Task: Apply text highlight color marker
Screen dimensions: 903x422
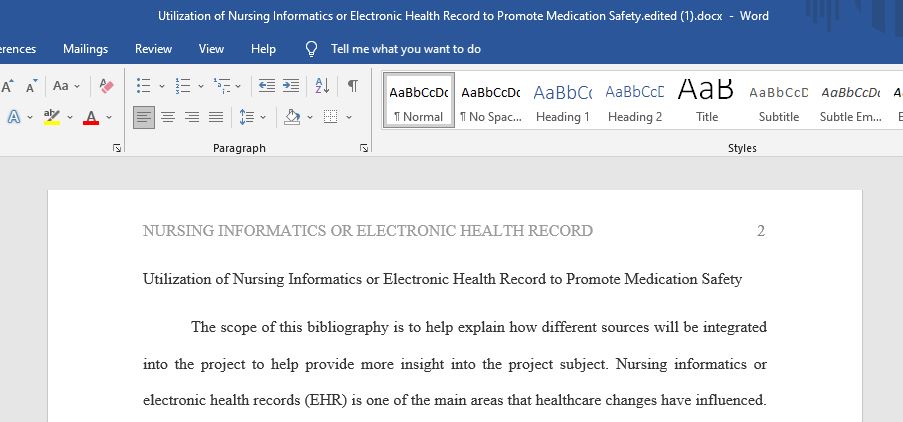Action: pyautogui.click(x=52, y=117)
